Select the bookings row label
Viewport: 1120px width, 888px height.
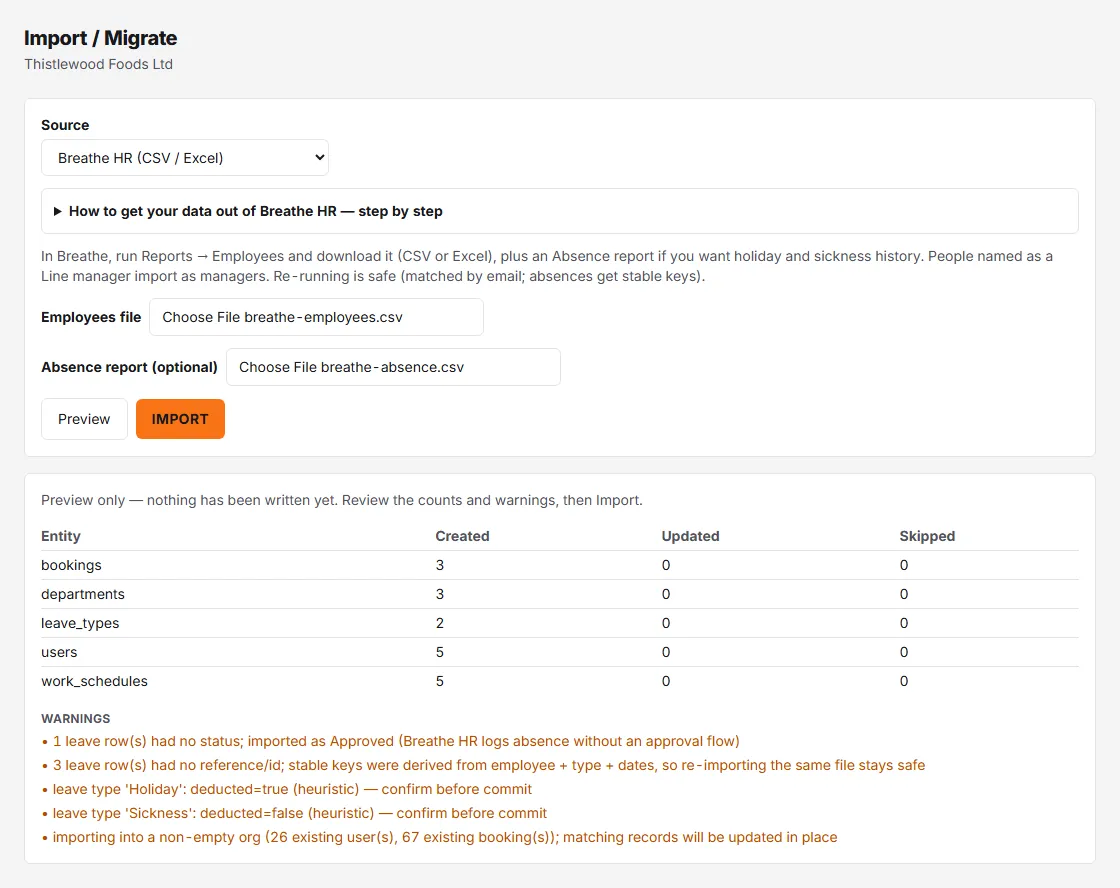coord(71,565)
